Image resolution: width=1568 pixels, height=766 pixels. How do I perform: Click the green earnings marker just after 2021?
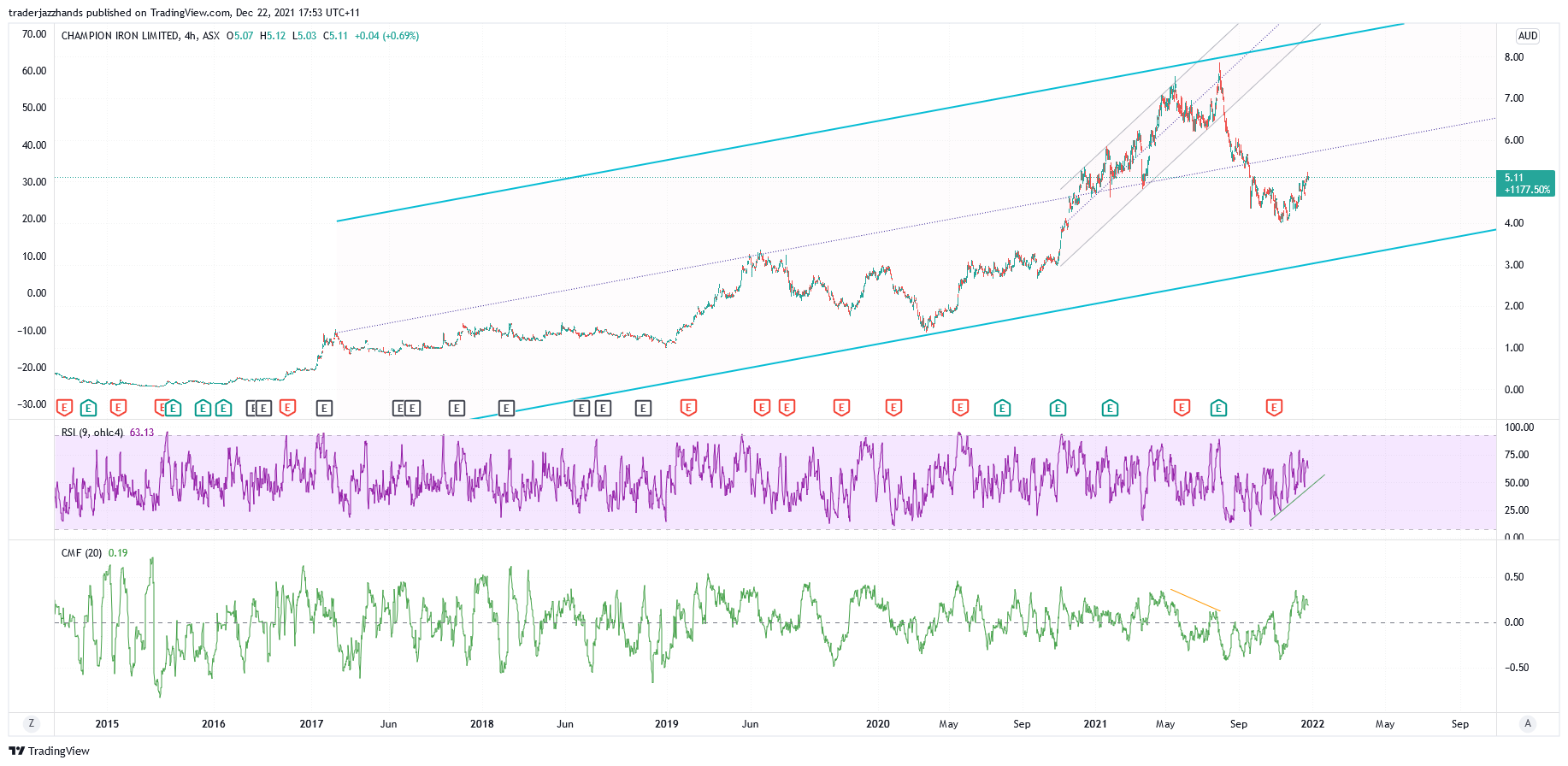(x=1110, y=408)
